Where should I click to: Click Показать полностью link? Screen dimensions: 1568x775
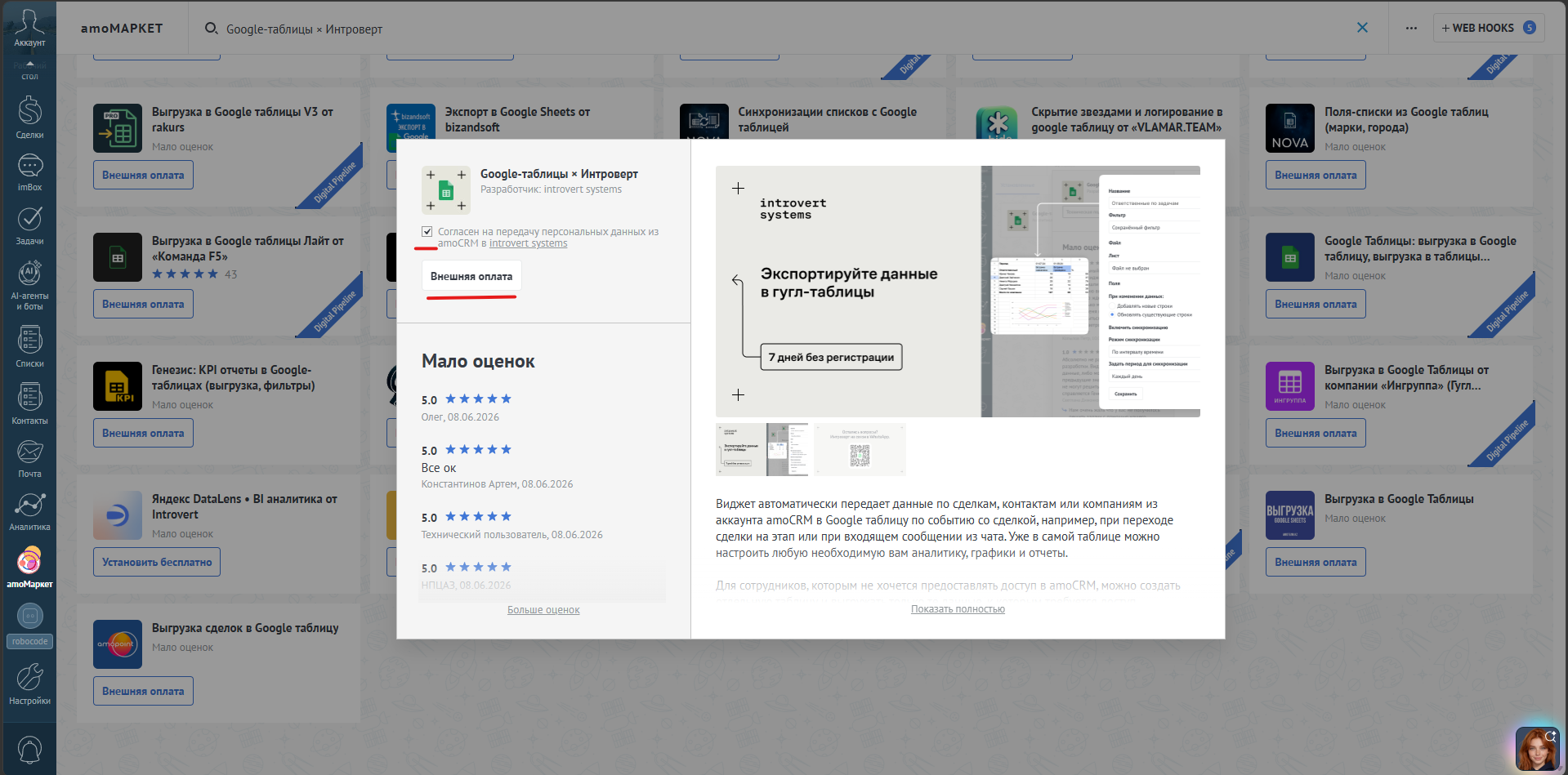click(958, 609)
